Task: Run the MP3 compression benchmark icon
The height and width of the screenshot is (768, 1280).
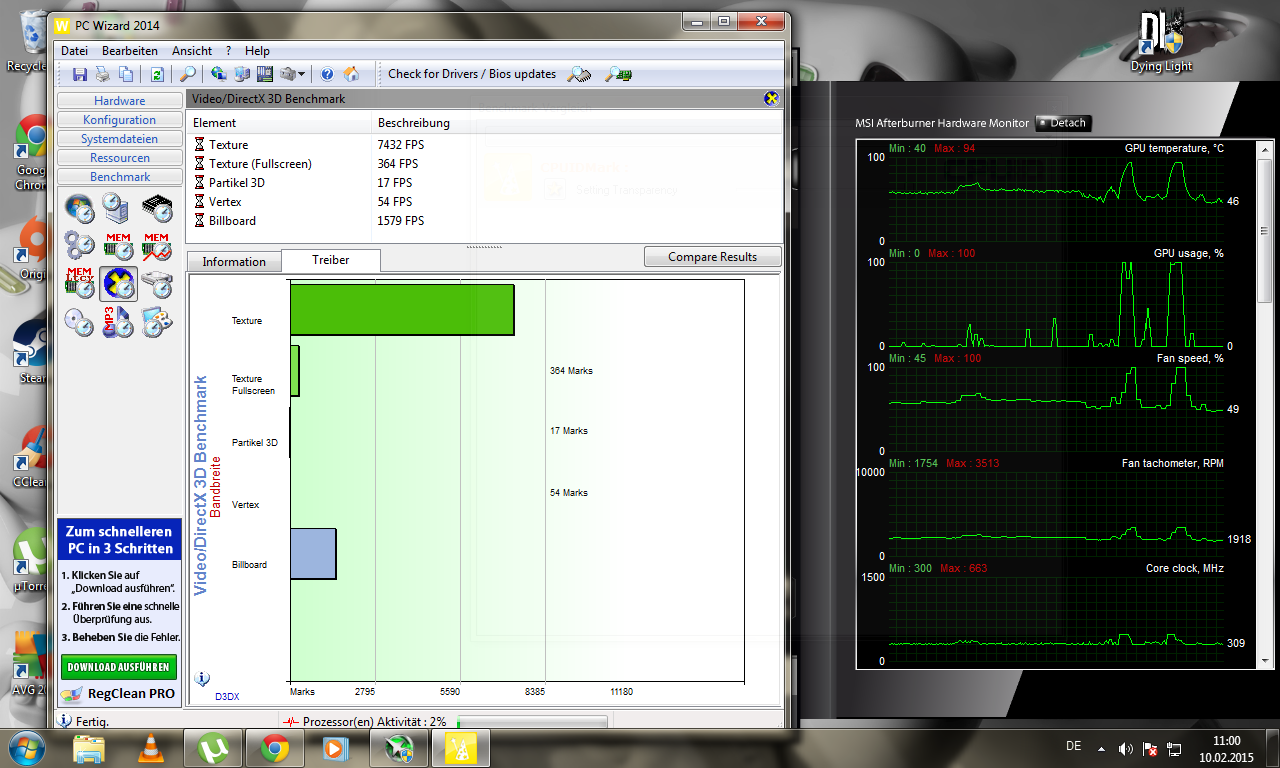Action: (x=118, y=322)
